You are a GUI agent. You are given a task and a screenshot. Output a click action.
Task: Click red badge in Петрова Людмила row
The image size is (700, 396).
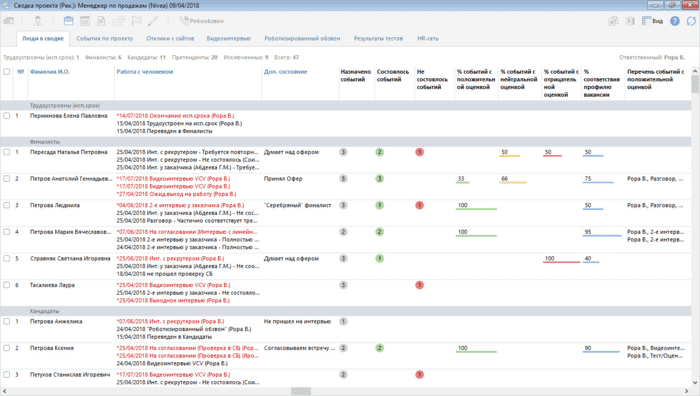coord(419,205)
